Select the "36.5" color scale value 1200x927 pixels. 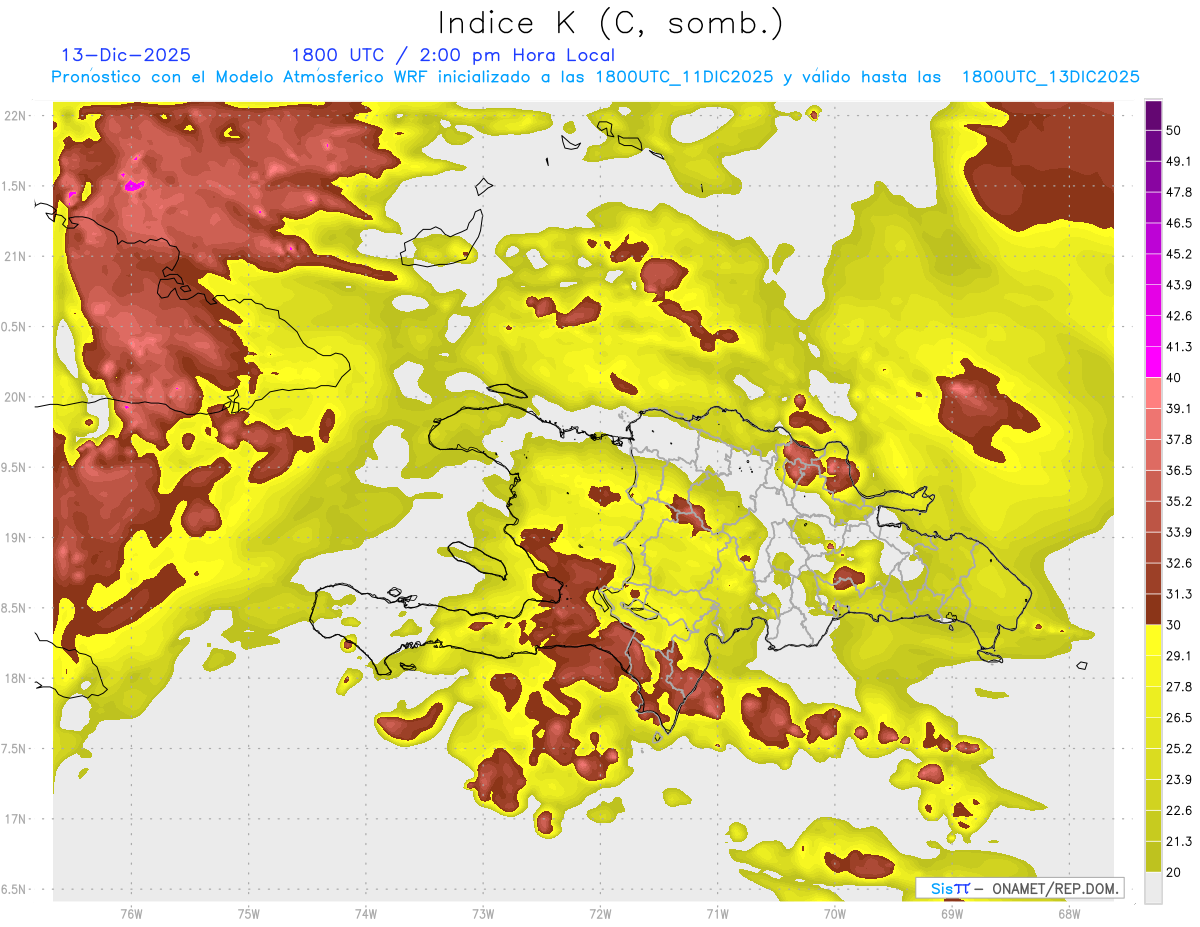coord(1179,470)
